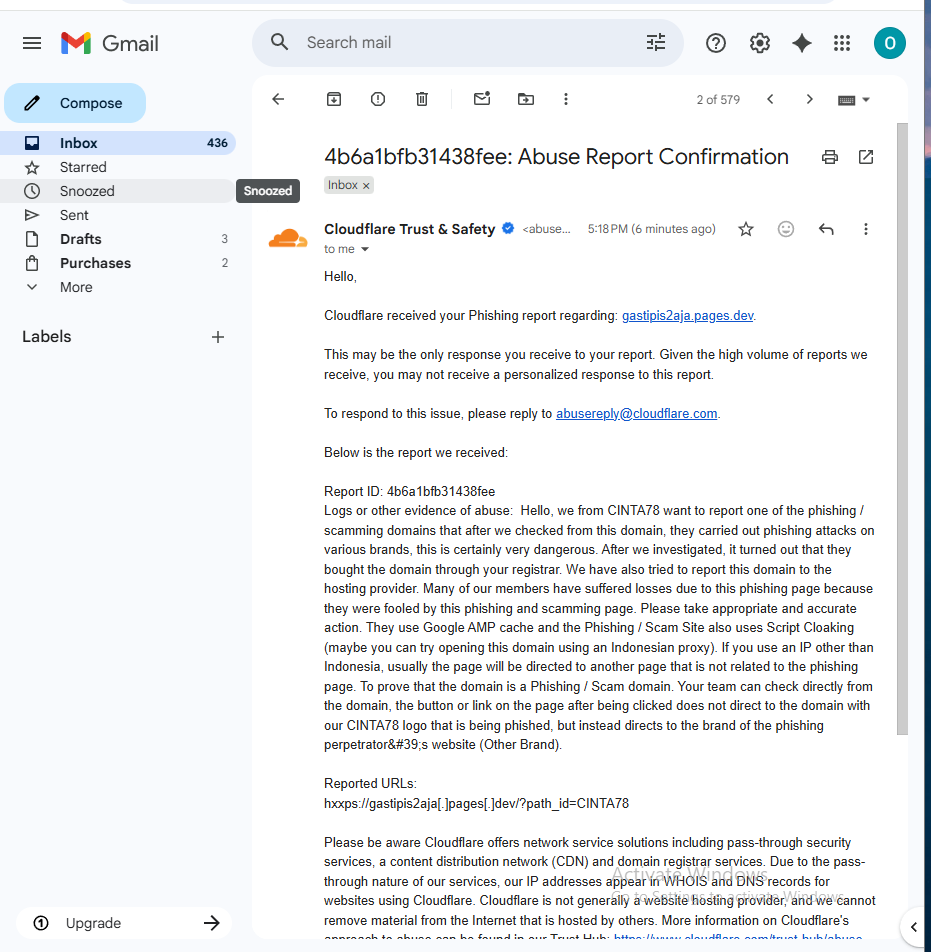Viewport: 931px width, 952px height.
Task: Open the Inbox folder
Action: point(118,143)
